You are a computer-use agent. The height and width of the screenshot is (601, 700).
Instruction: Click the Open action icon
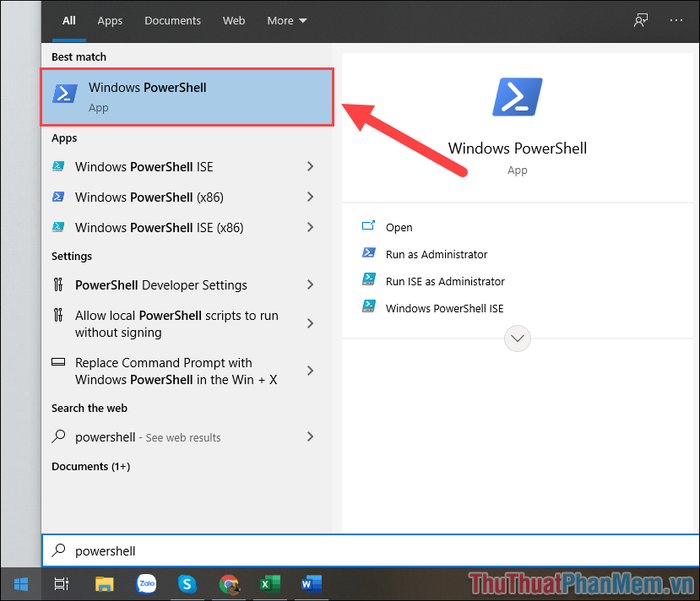368,225
